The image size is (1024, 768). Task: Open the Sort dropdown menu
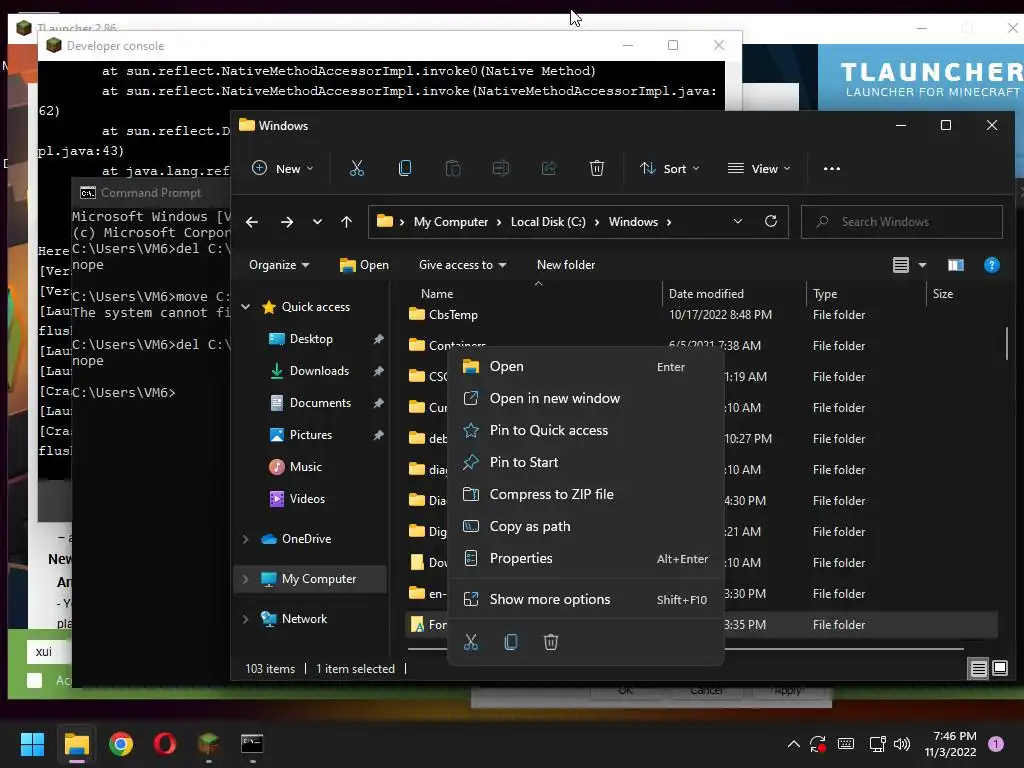669,168
